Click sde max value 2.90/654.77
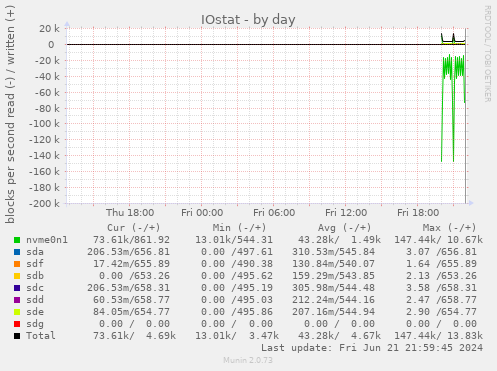This screenshot has width=497, height=371. (x=441, y=312)
